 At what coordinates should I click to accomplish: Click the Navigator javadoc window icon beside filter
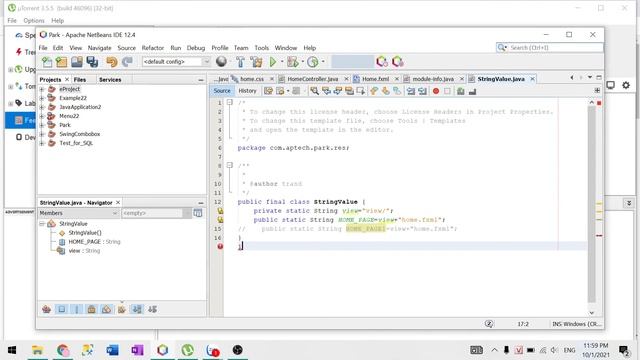point(198,213)
